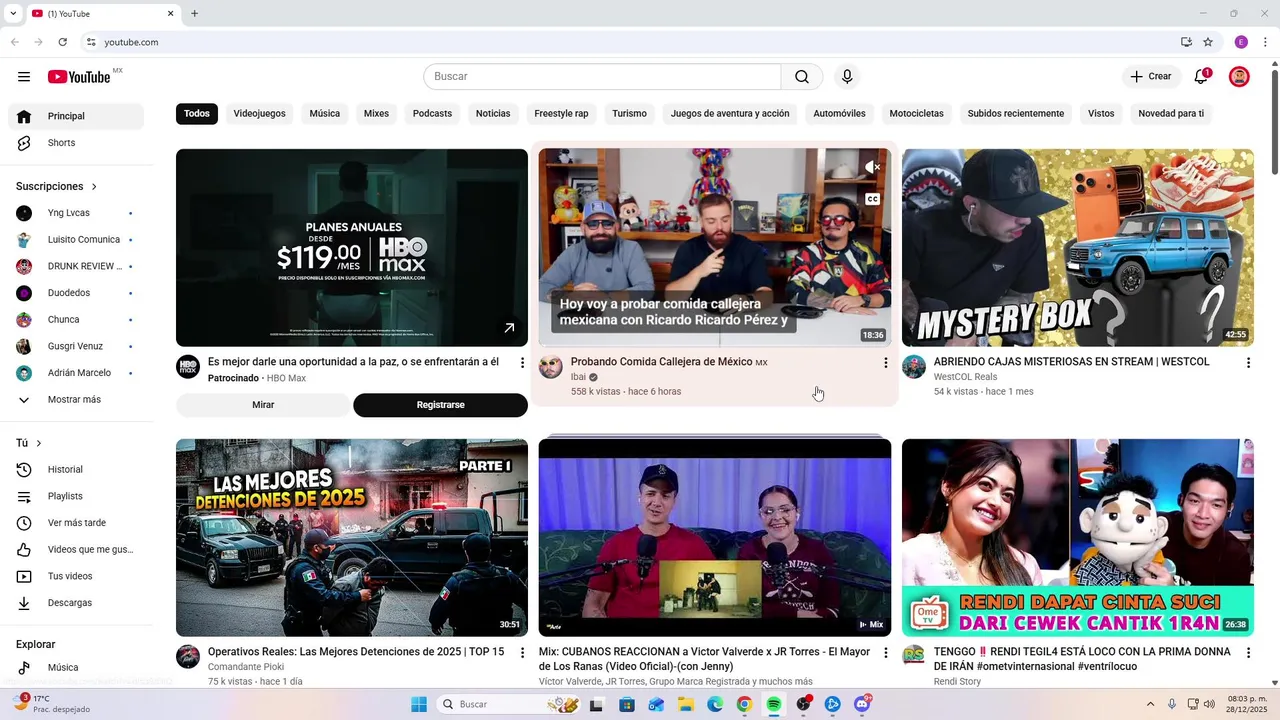Open the HBO Max ad thumbnail
This screenshot has width=1280, height=720.
coord(352,248)
